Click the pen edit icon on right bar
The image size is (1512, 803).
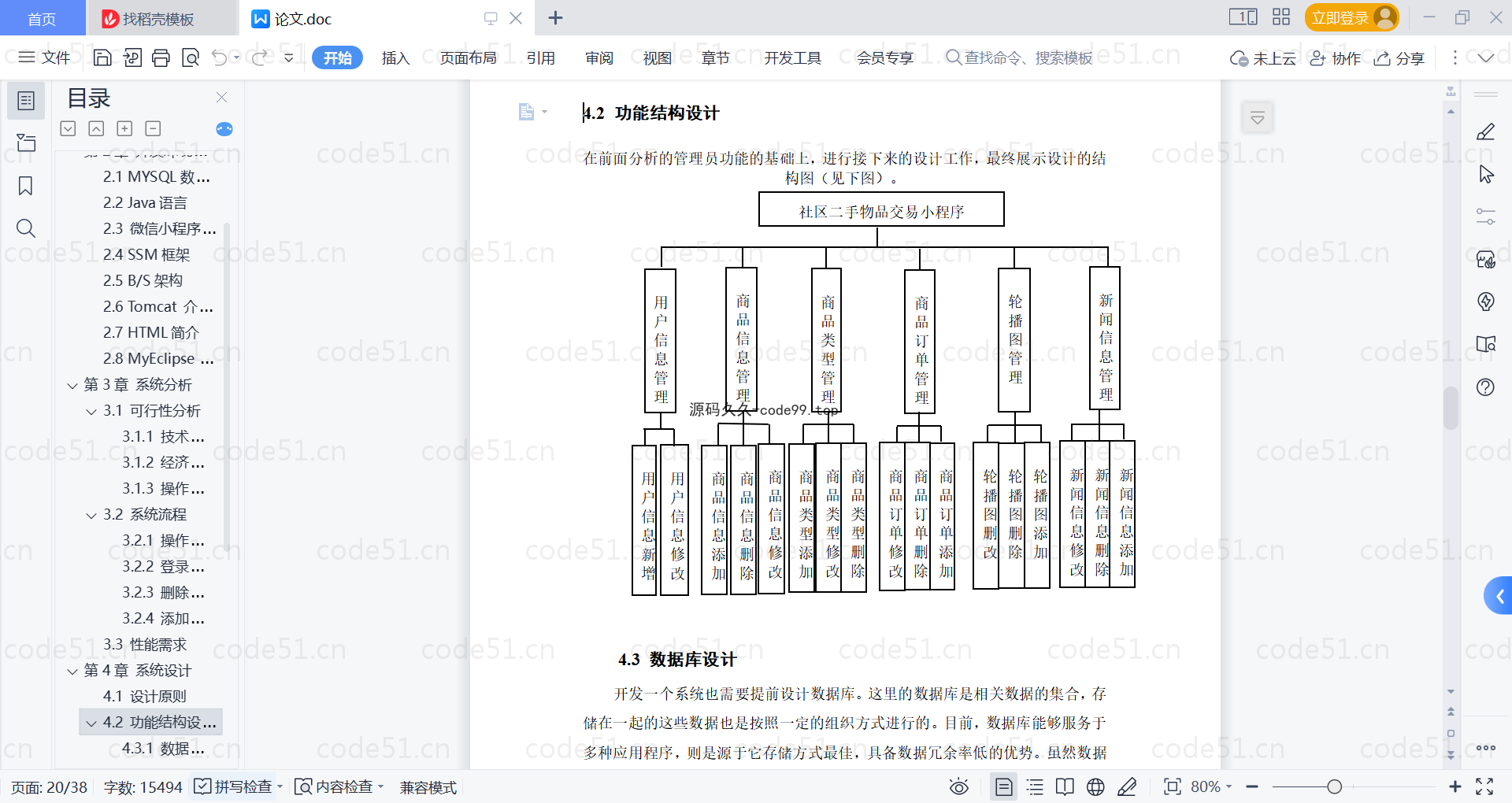click(1486, 131)
